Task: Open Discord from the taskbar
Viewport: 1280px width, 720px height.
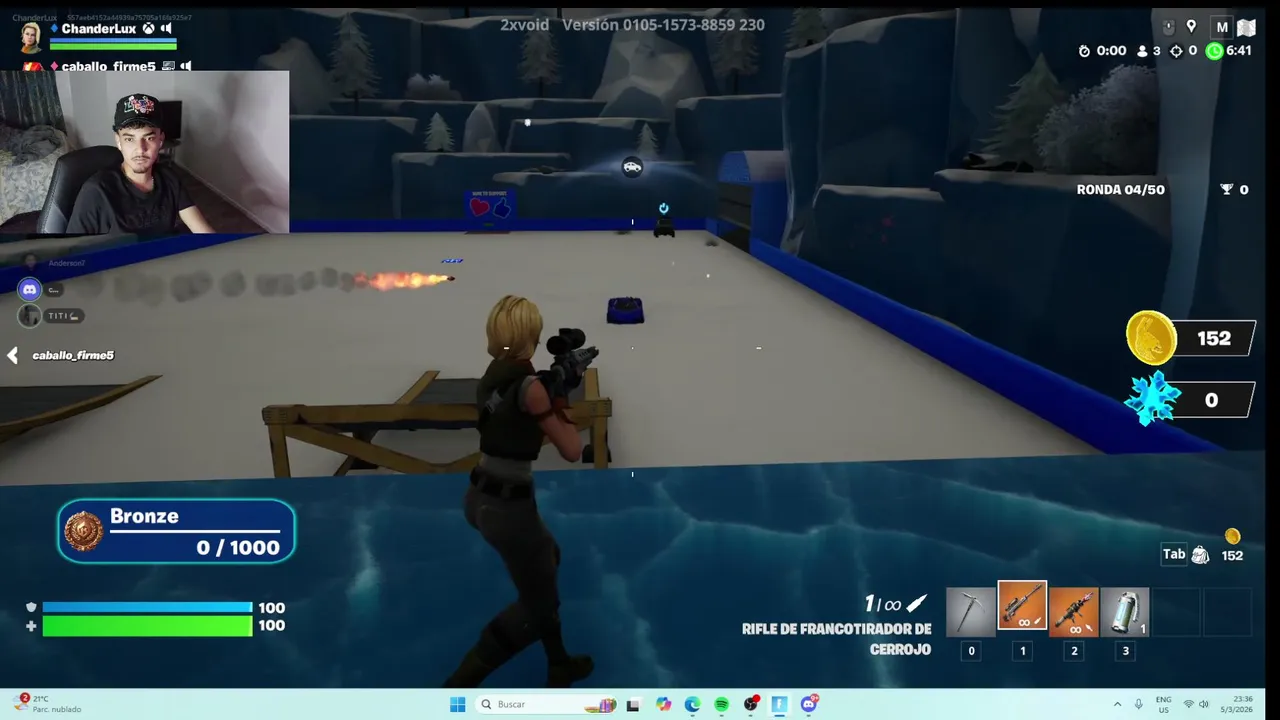Action: [809, 704]
